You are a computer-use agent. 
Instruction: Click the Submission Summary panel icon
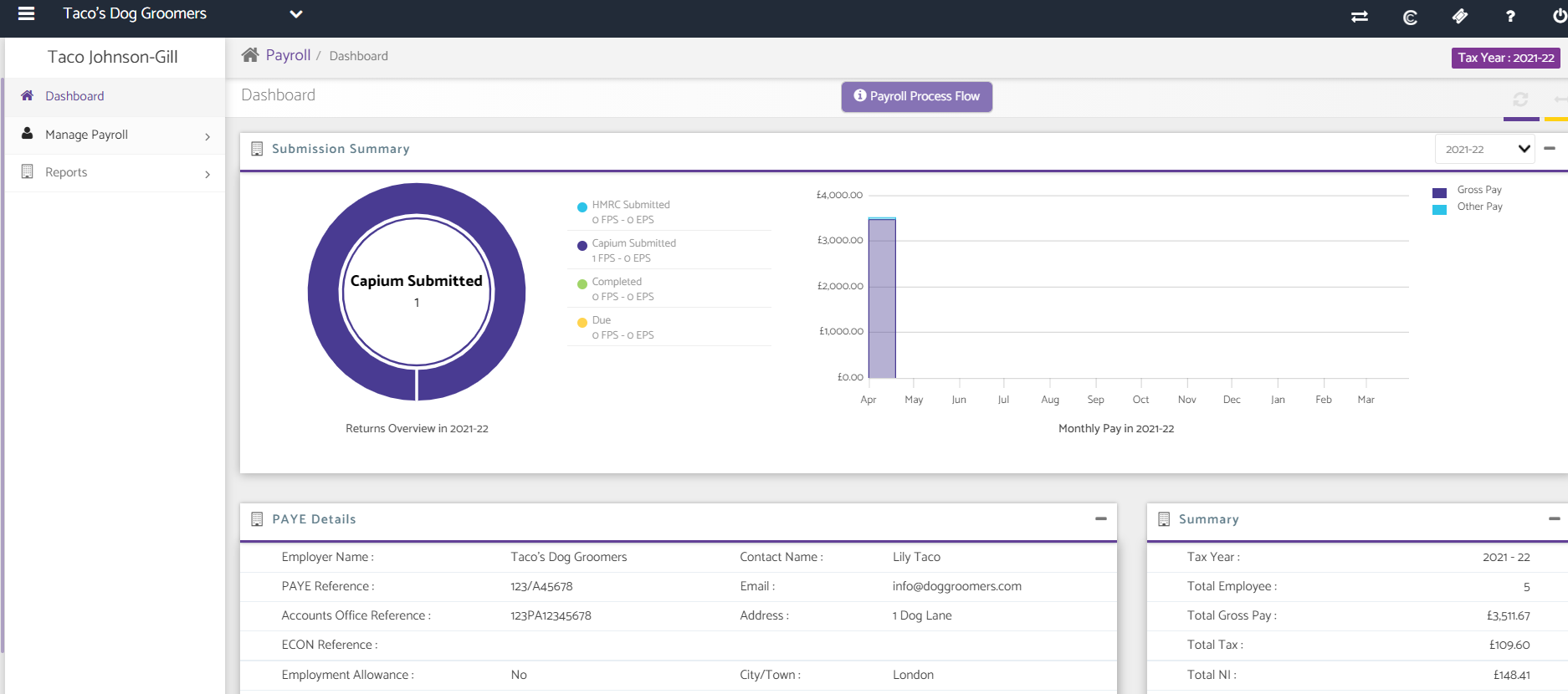pos(257,149)
